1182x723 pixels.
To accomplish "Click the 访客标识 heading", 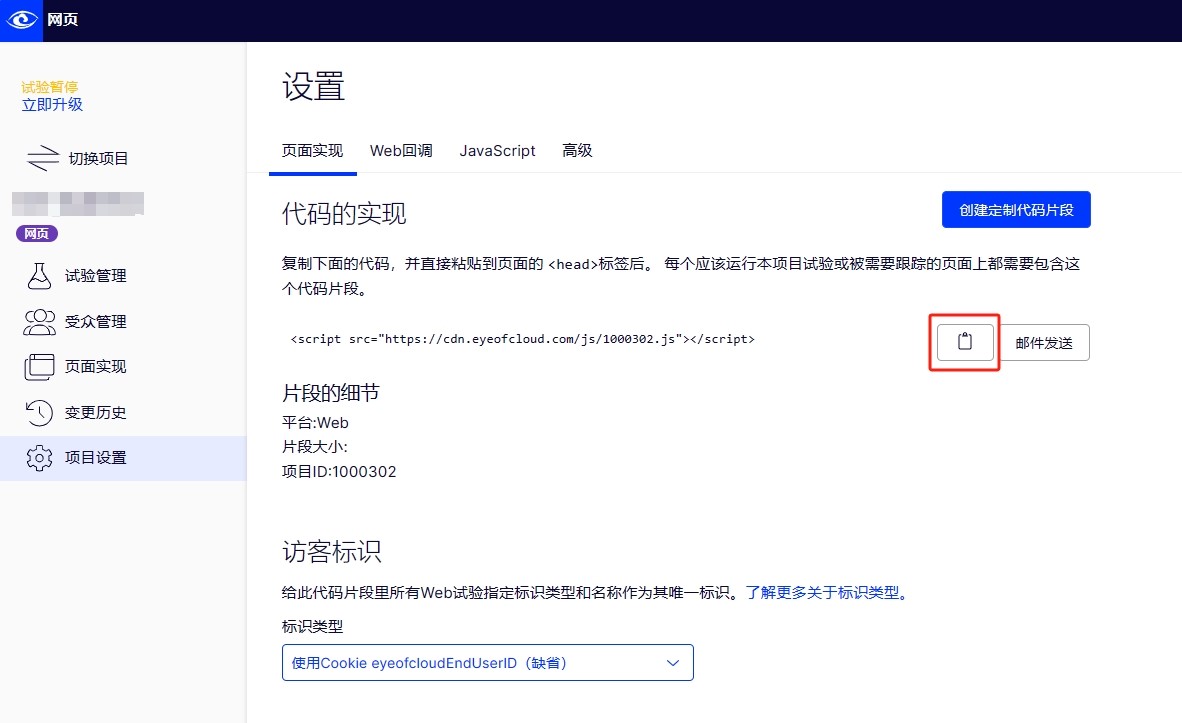I will [332, 552].
